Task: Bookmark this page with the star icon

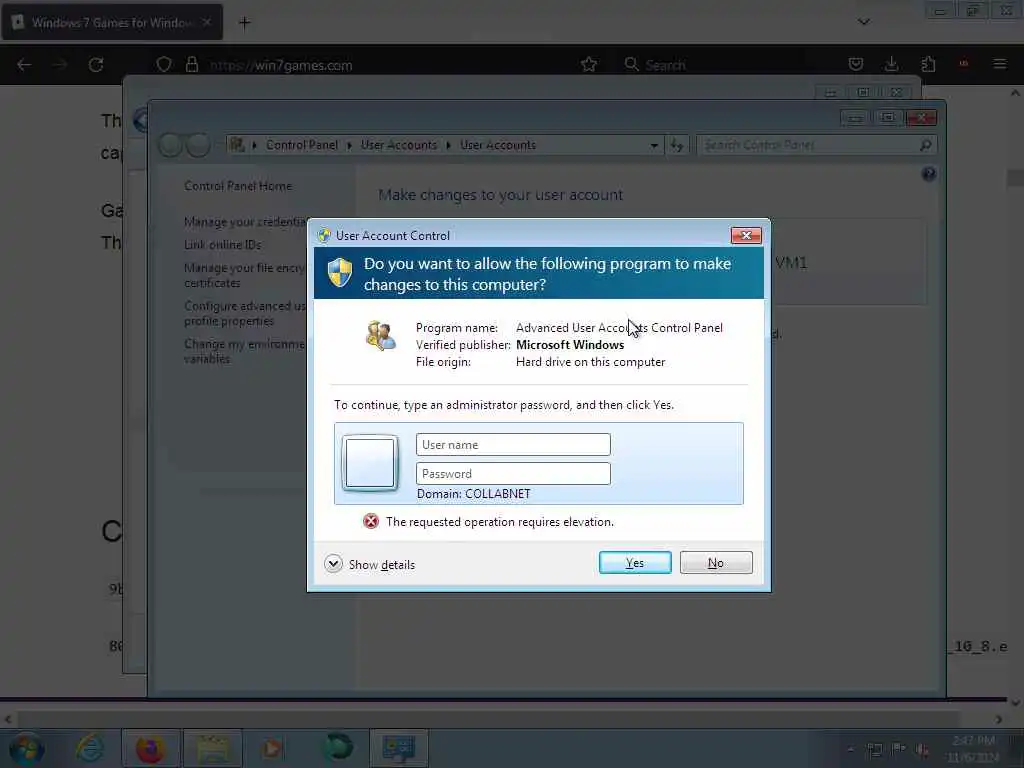Action: (588, 65)
